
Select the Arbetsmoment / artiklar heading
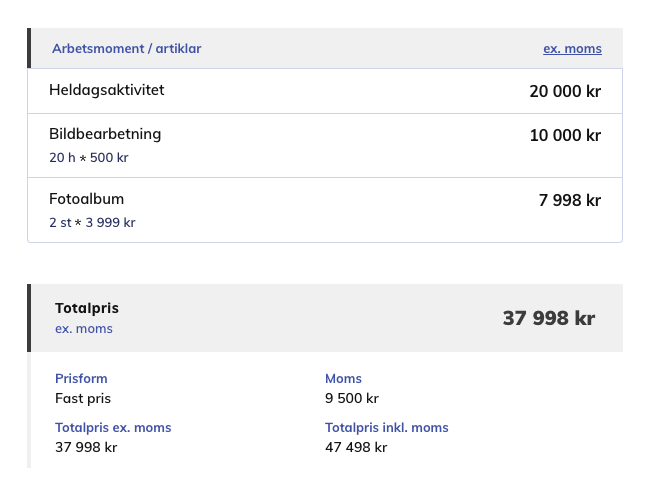(127, 49)
